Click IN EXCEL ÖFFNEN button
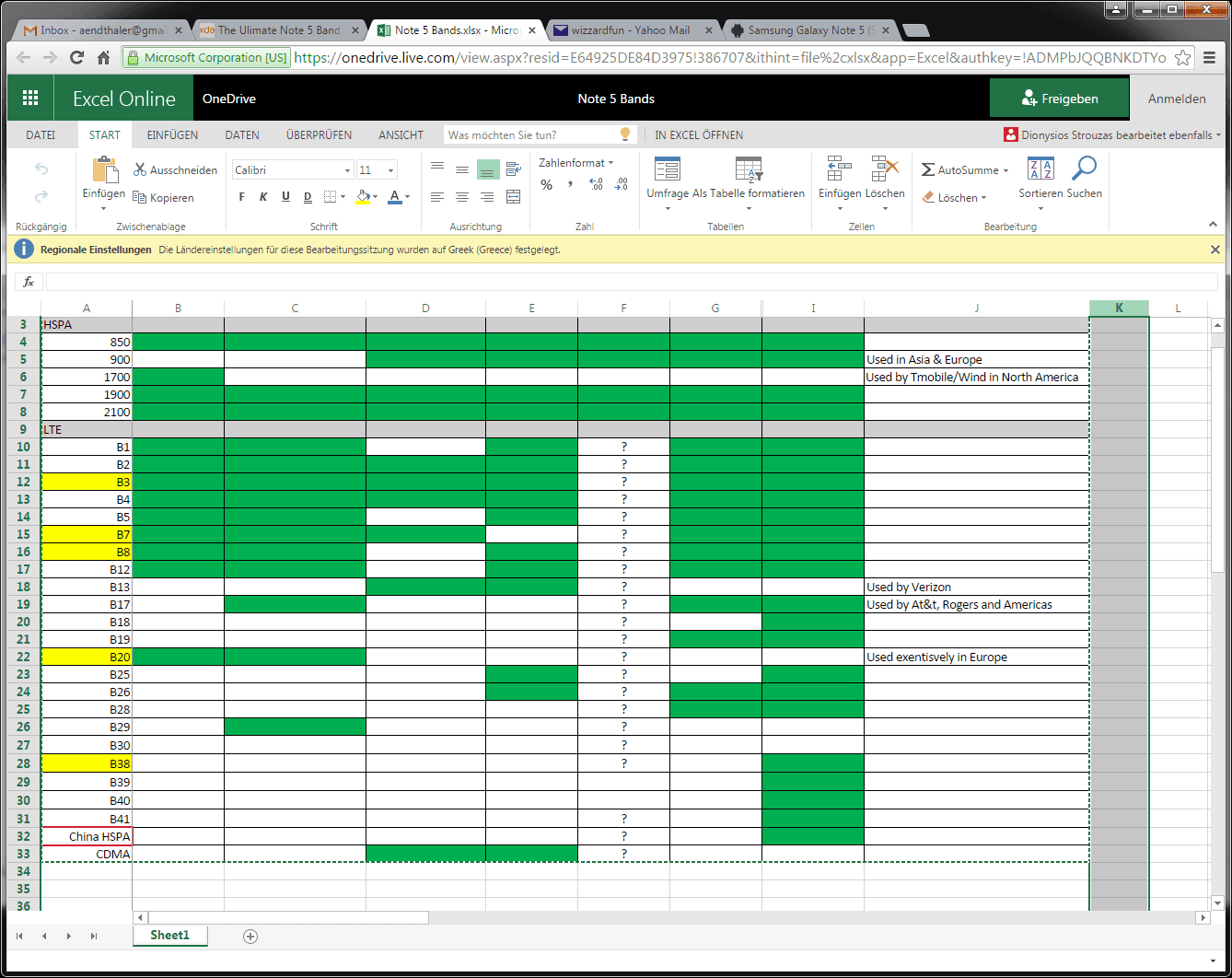The width and height of the screenshot is (1232, 978). [x=699, y=134]
